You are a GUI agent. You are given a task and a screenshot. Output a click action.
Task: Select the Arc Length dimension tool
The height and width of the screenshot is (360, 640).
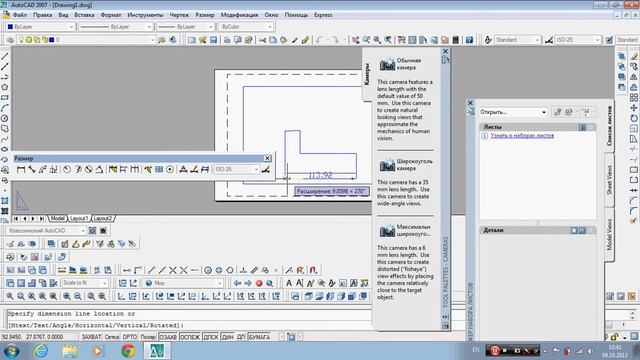point(43,169)
